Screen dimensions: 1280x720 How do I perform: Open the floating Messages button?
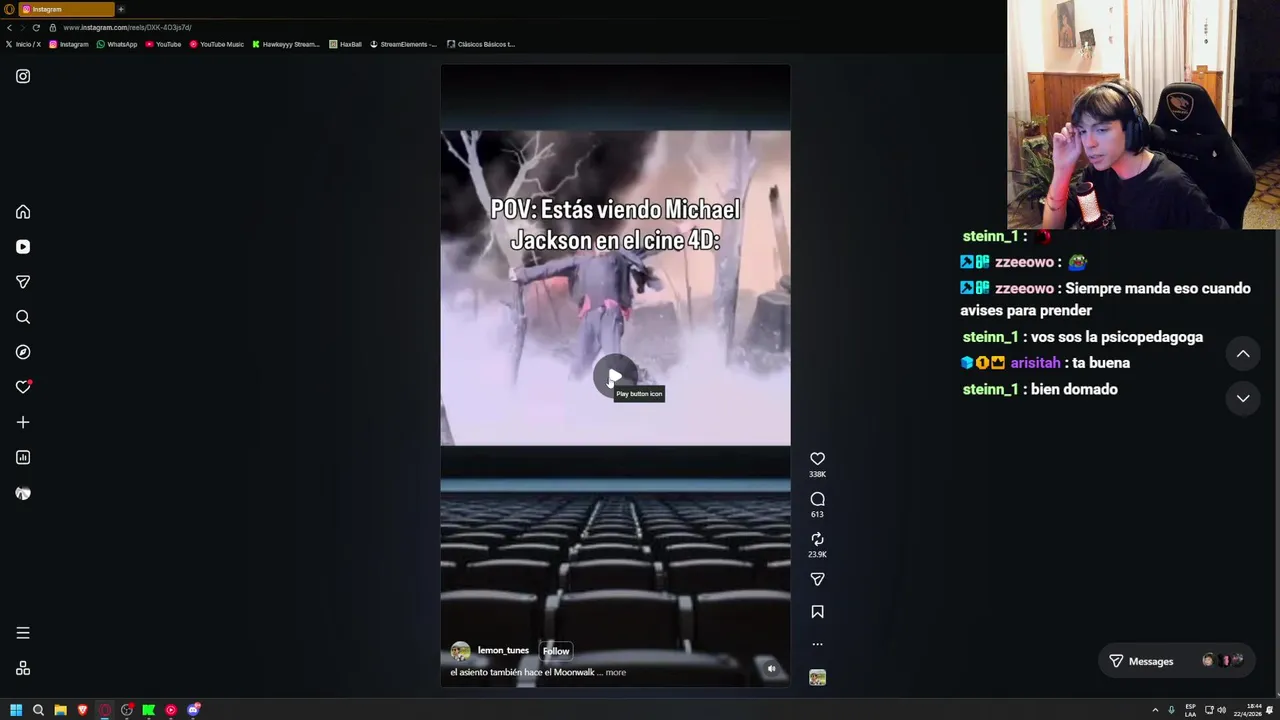point(1176,661)
